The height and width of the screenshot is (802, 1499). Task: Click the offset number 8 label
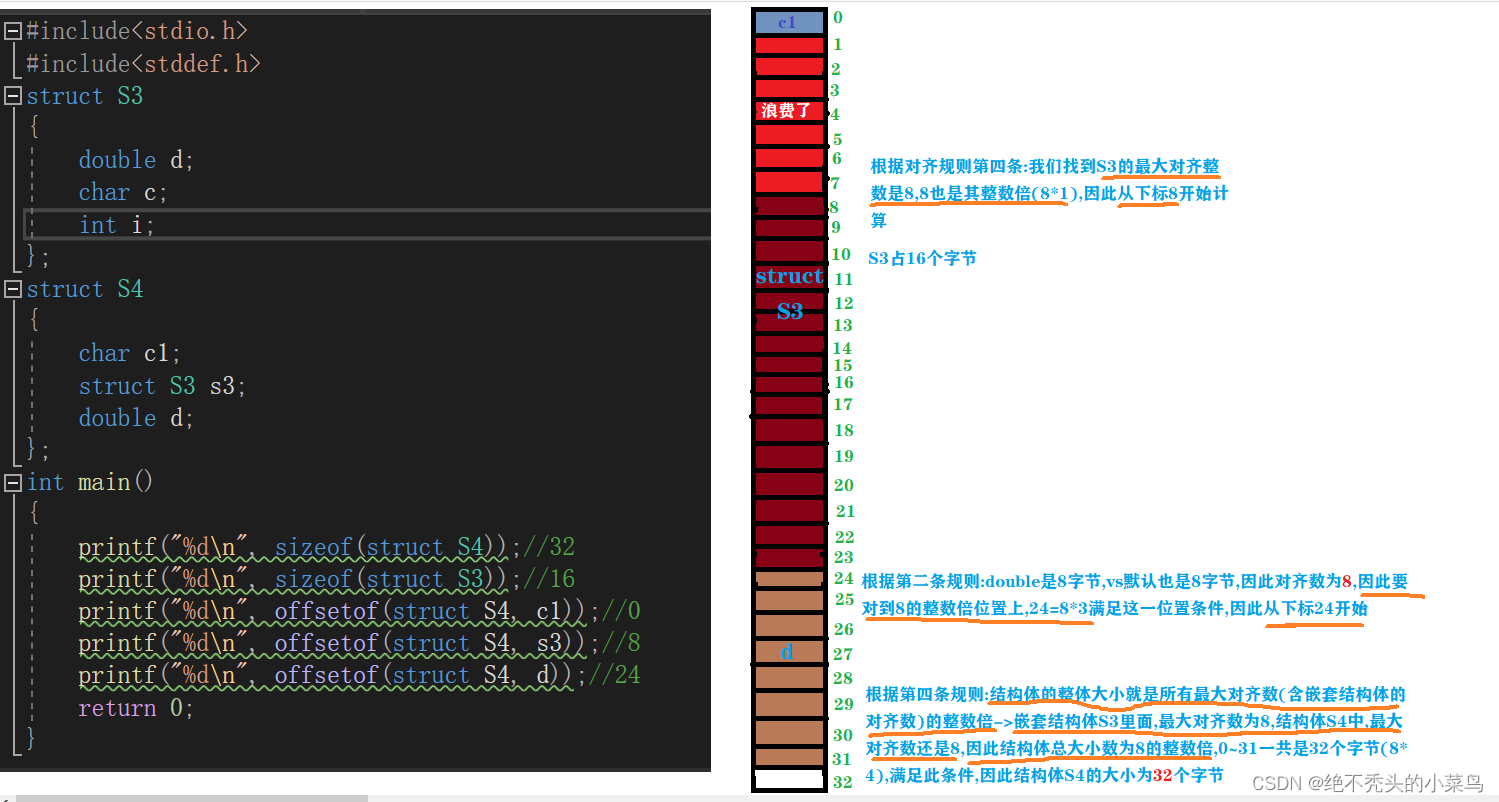point(834,207)
